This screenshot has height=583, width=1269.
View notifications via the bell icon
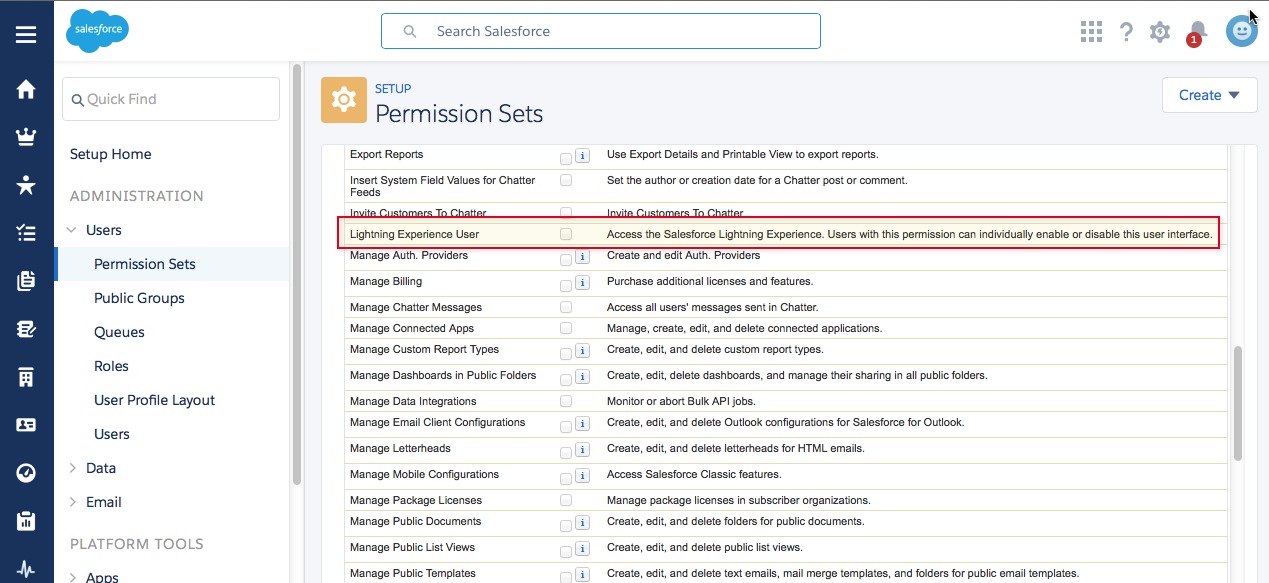1197,32
